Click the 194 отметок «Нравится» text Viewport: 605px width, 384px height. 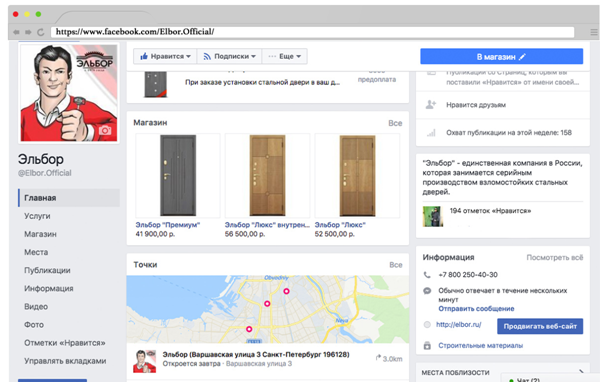coord(490,211)
